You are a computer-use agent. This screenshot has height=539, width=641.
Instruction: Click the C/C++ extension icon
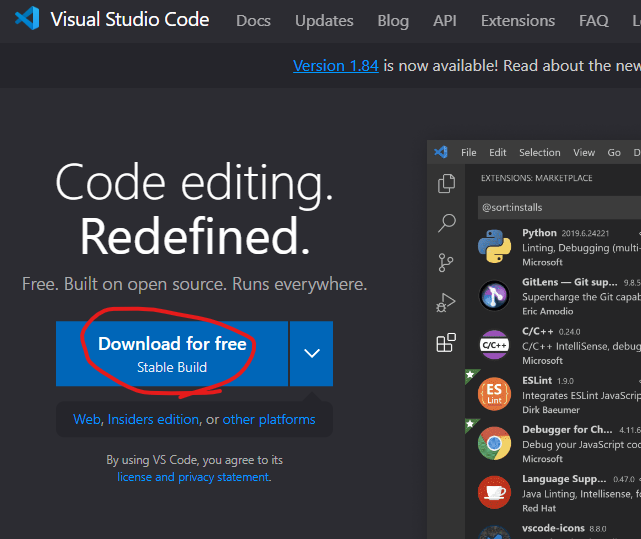click(x=494, y=345)
